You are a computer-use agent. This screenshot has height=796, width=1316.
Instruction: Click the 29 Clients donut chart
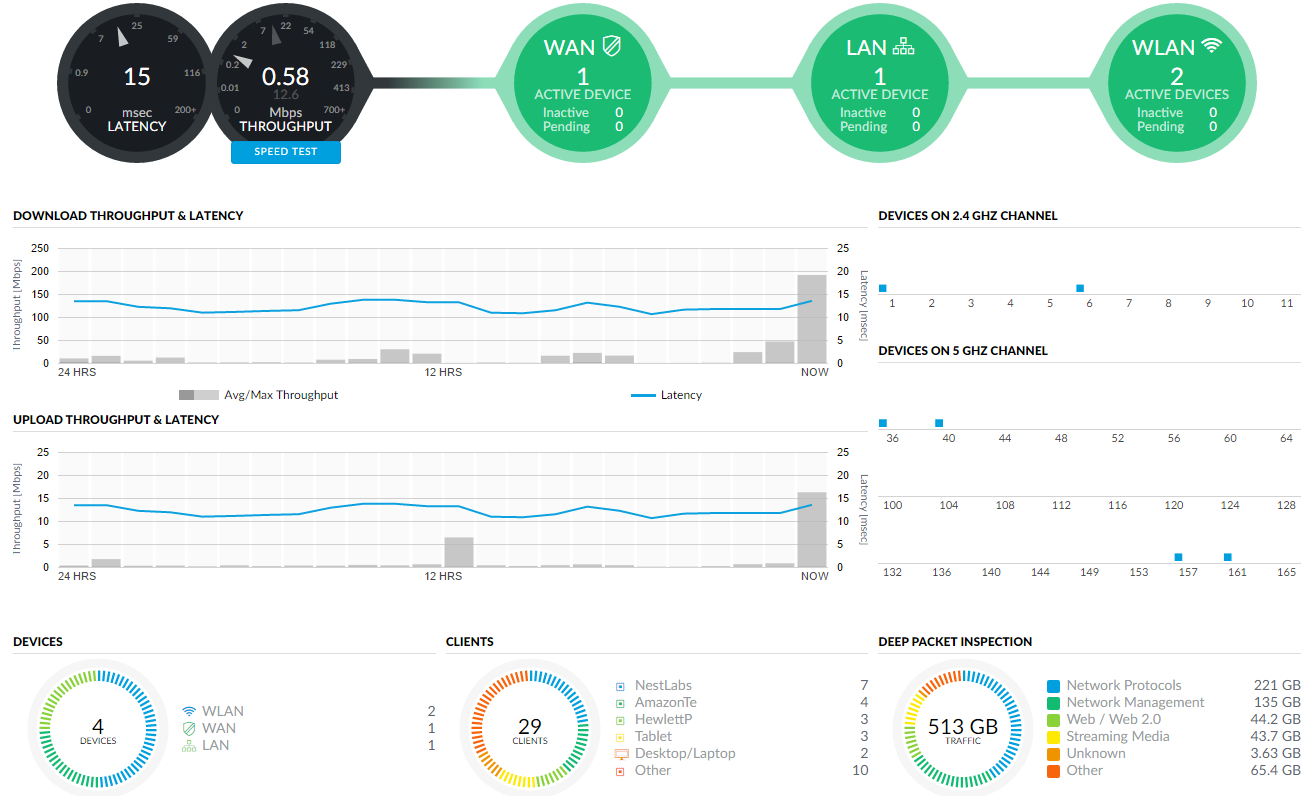click(x=529, y=729)
